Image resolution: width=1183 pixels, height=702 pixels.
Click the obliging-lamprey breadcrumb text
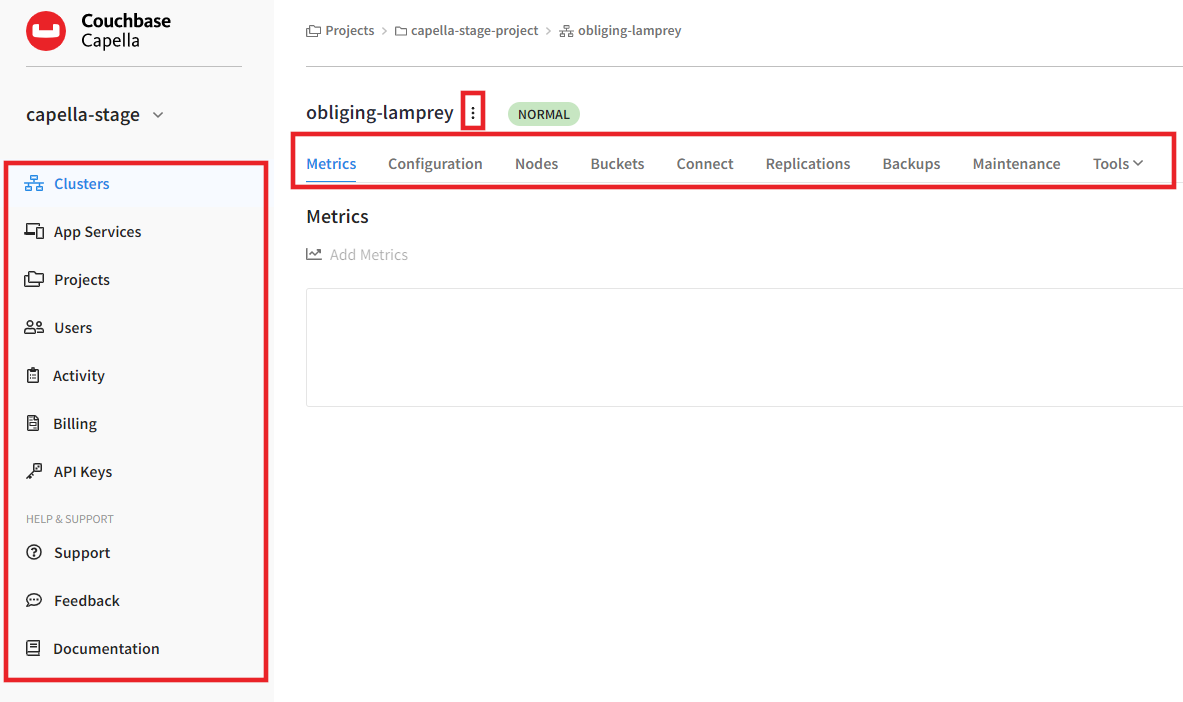[629, 31]
